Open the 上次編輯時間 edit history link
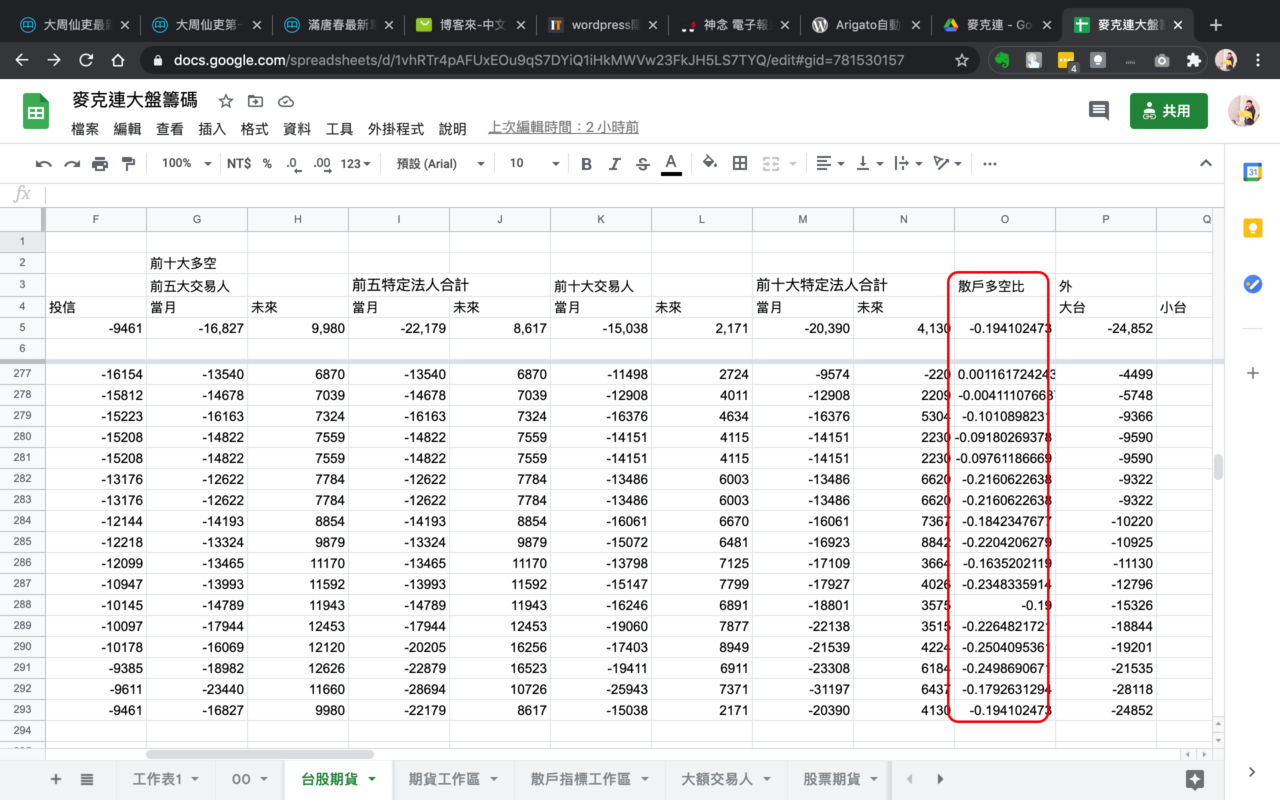Viewport: 1280px width, 800px height. (x=563, y=128)
